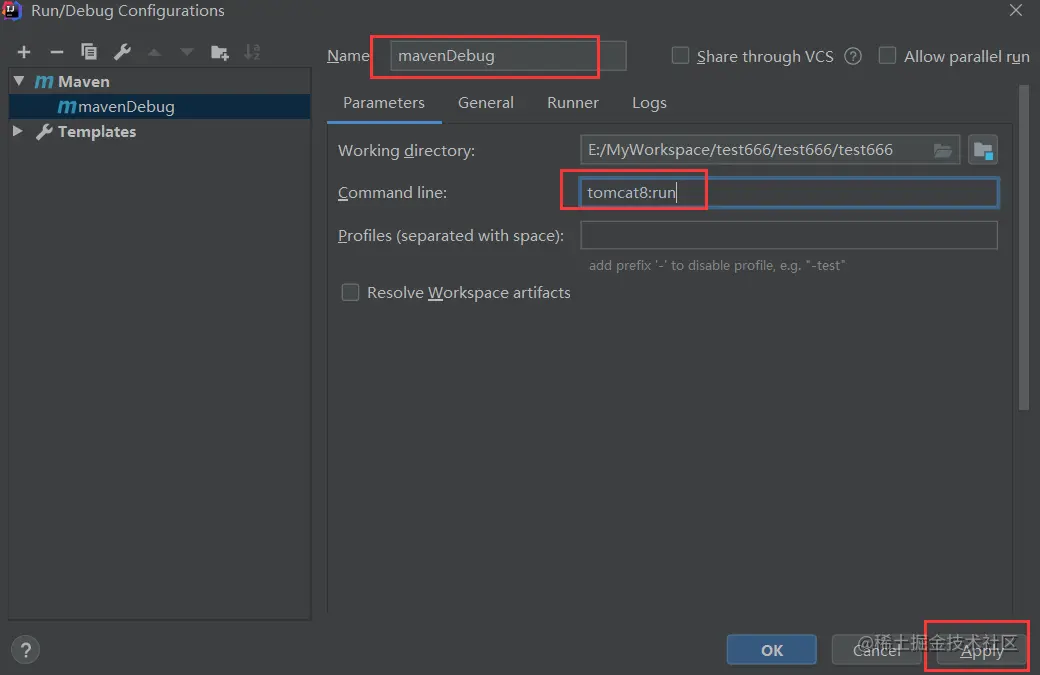1040x675 pixels.
Task: Move configuration down arrow
Action: click(x=186, y=52)
